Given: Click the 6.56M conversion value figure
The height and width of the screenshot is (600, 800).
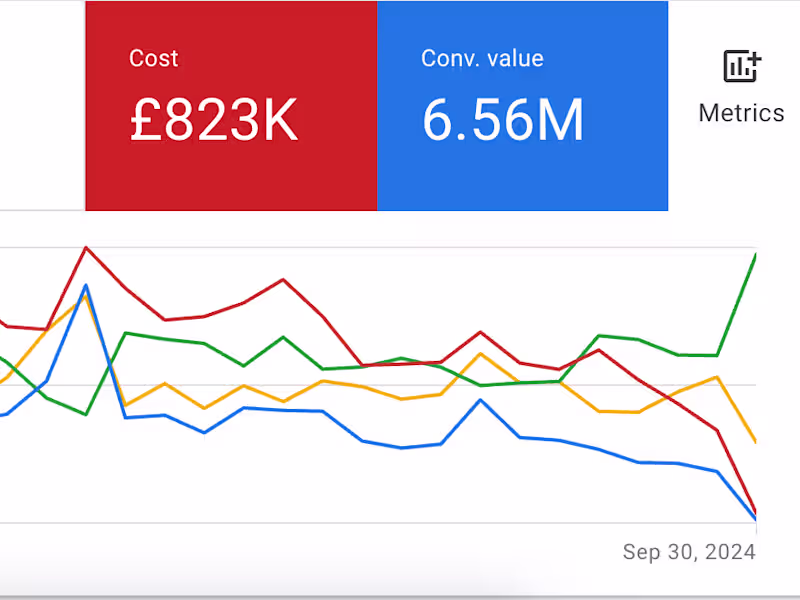Looking at the screenshot, I should (503, 119).
